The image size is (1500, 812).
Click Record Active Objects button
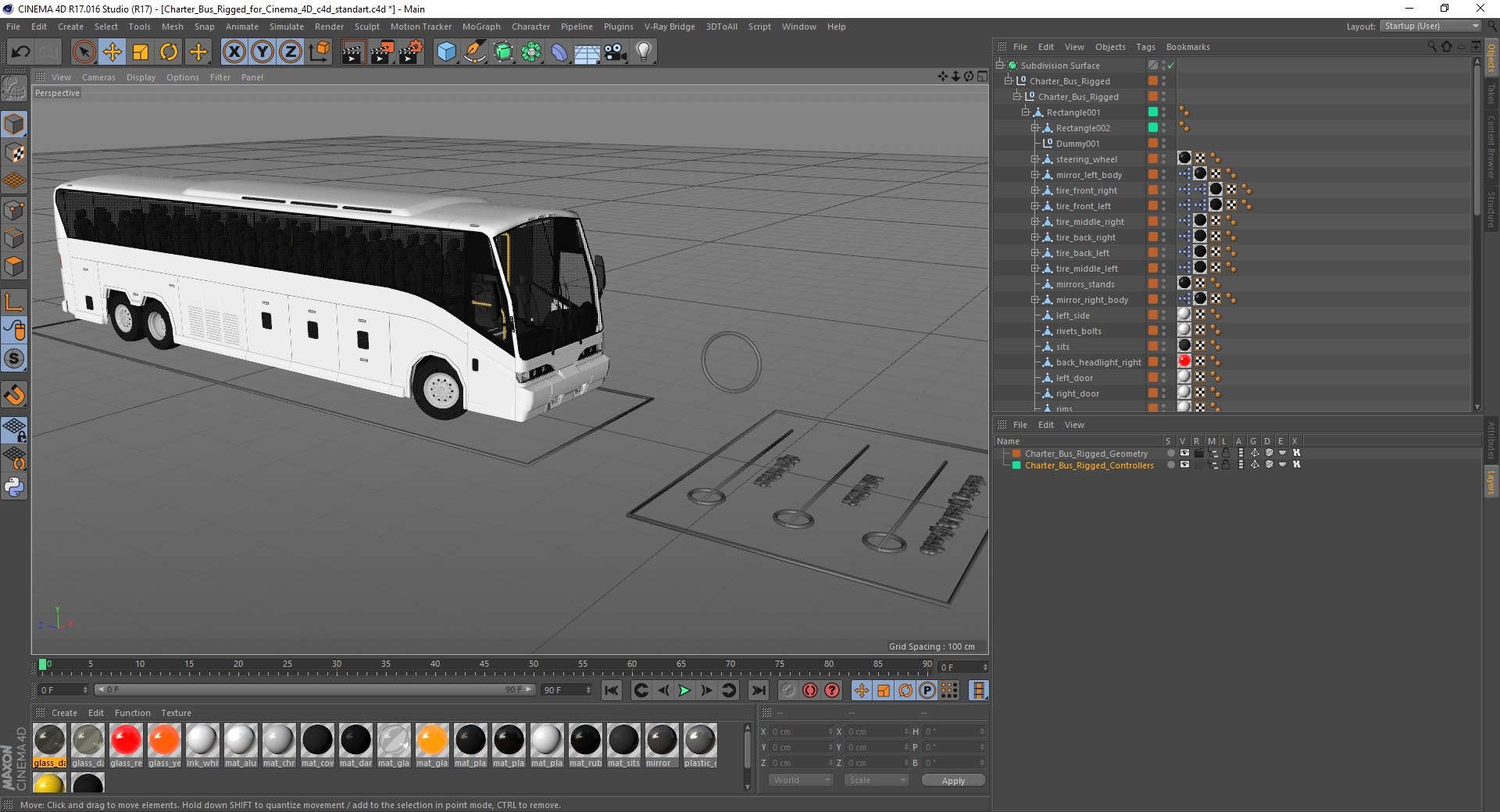[x=787, y=690]
